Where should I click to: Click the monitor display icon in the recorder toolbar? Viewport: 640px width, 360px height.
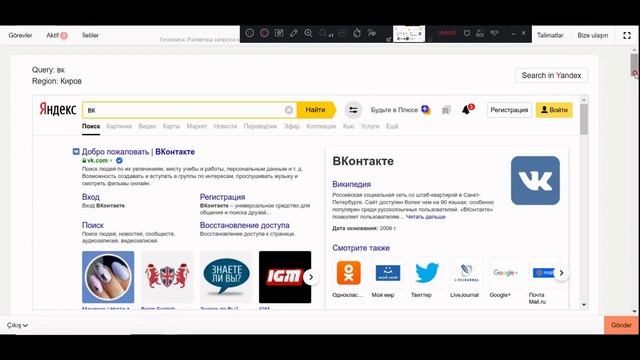point(495,33)
